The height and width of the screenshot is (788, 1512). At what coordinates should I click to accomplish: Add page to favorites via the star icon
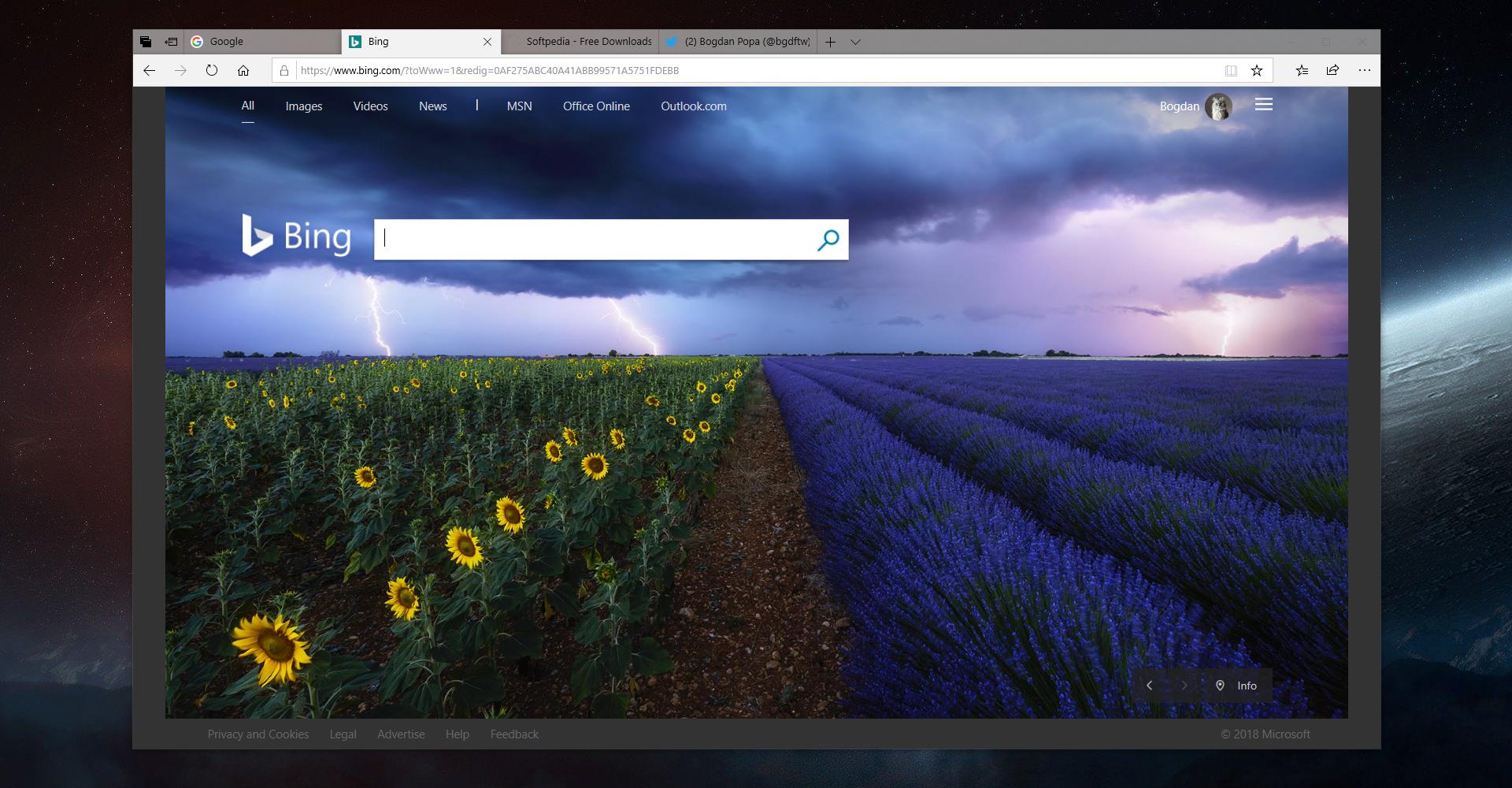(x=1255, y=70)
